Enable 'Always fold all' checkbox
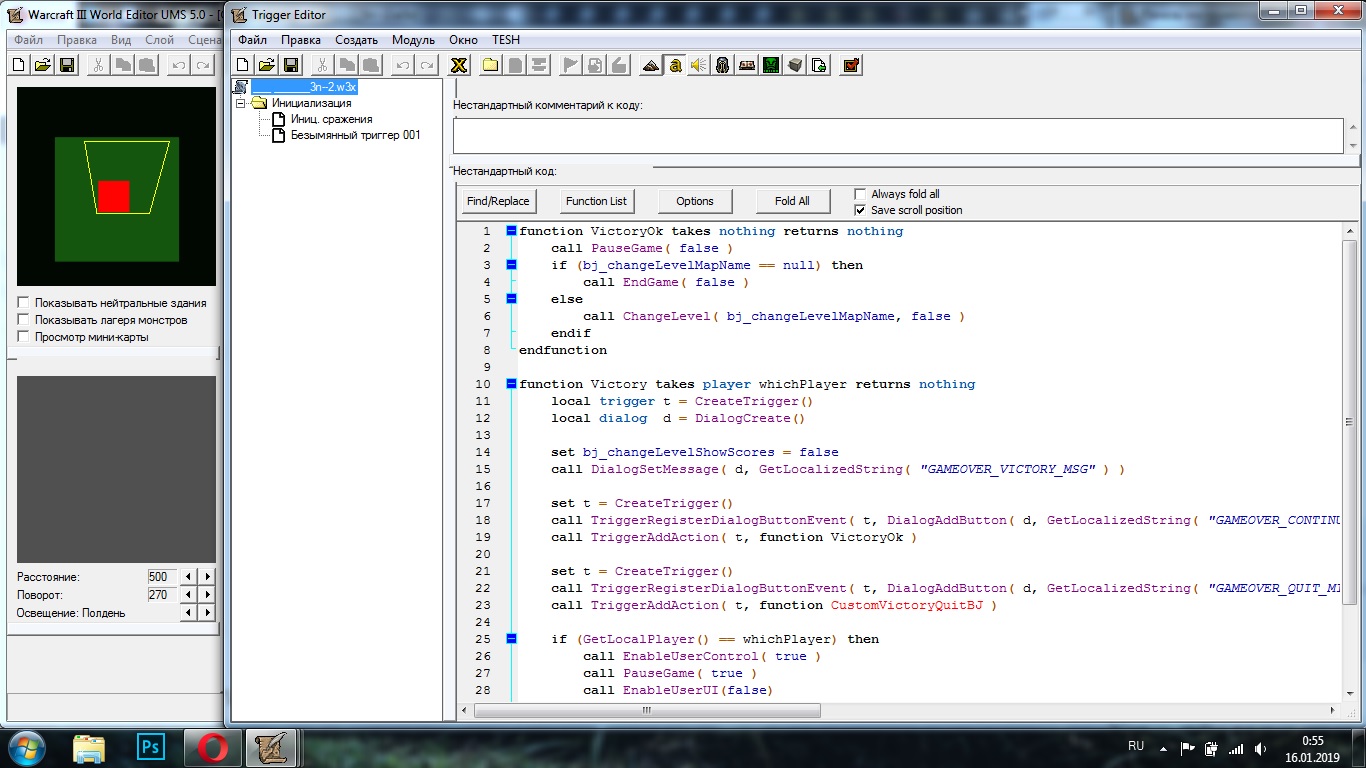 point(860,194)
